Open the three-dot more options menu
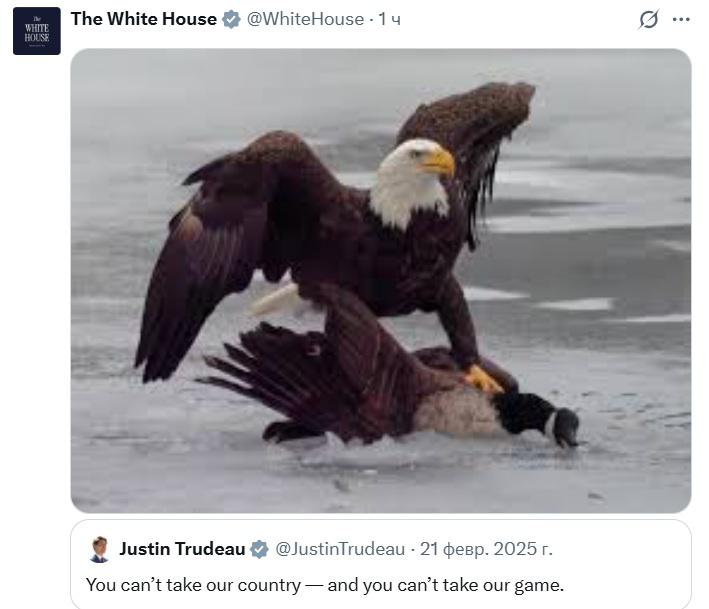 pos(681,19)
